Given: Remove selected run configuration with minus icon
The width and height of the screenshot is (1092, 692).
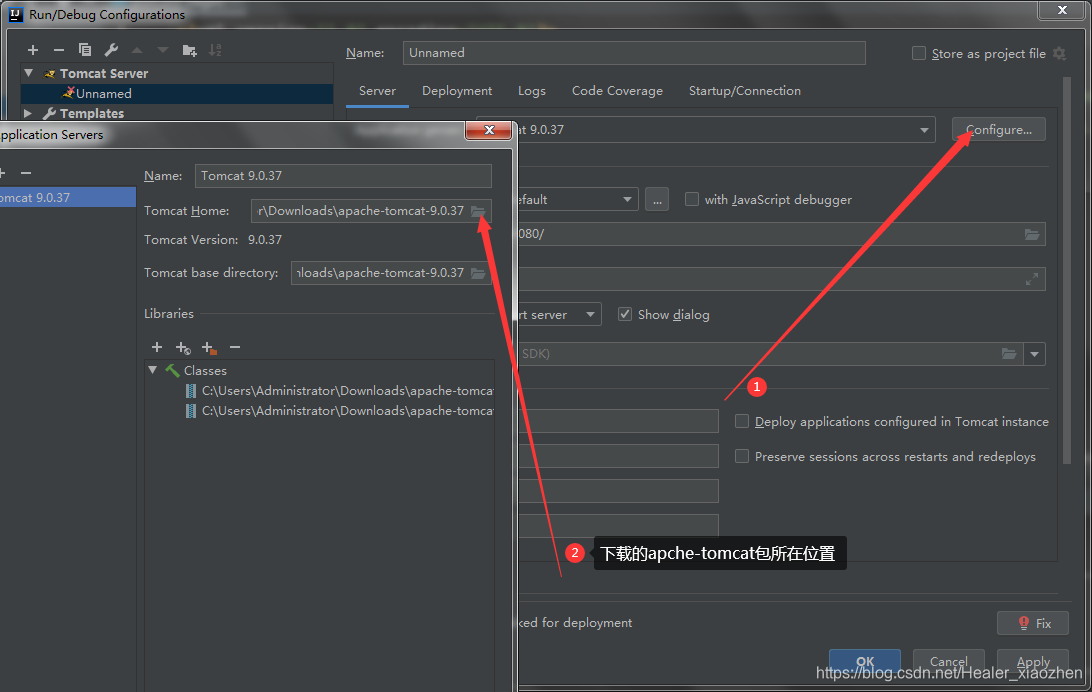Looking at the screenshot, I should (x=58, y=50).
